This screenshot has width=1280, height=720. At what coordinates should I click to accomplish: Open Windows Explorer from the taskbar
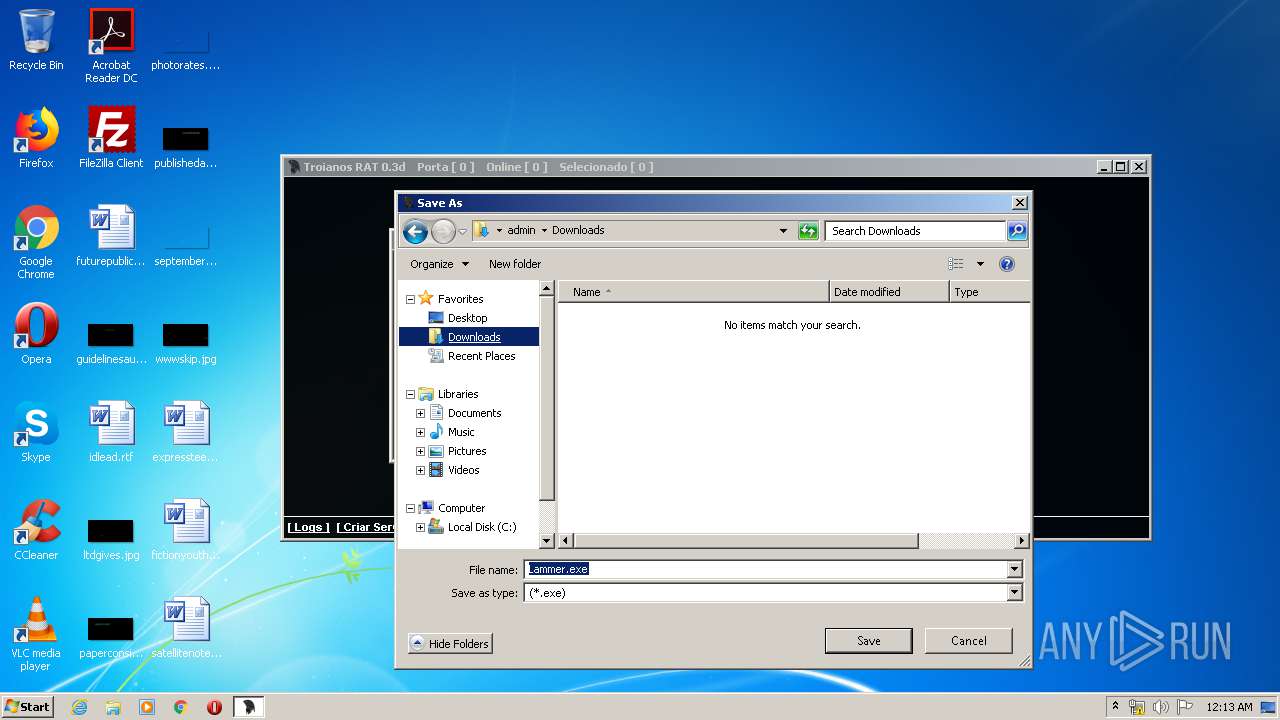pos(113,707)
